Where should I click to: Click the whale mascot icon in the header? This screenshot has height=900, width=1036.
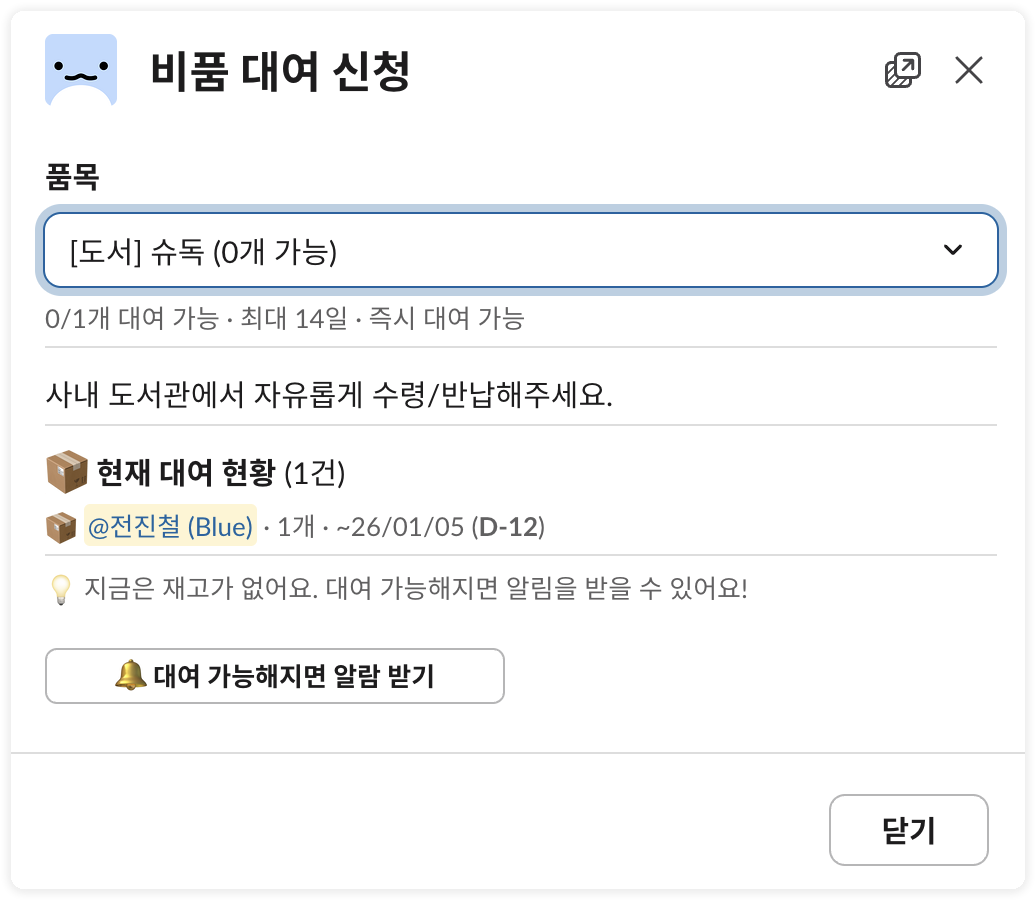pyautogui.click(x=80, y=70)
